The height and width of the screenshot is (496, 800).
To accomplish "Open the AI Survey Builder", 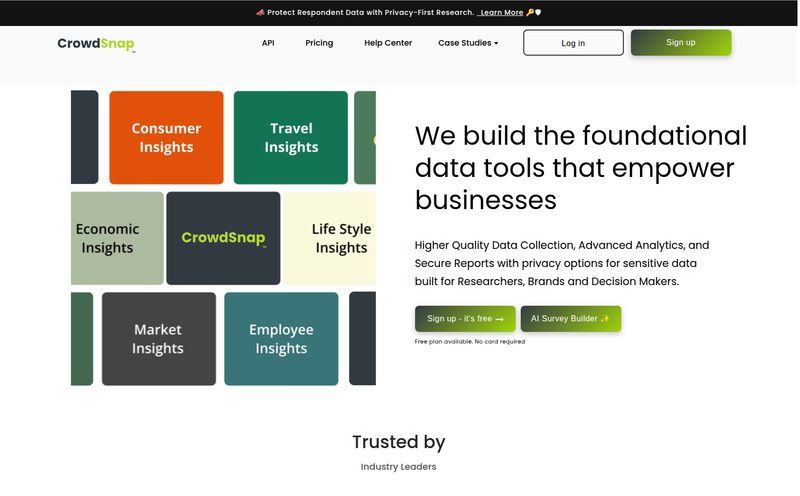I will (x=570, y=319).
